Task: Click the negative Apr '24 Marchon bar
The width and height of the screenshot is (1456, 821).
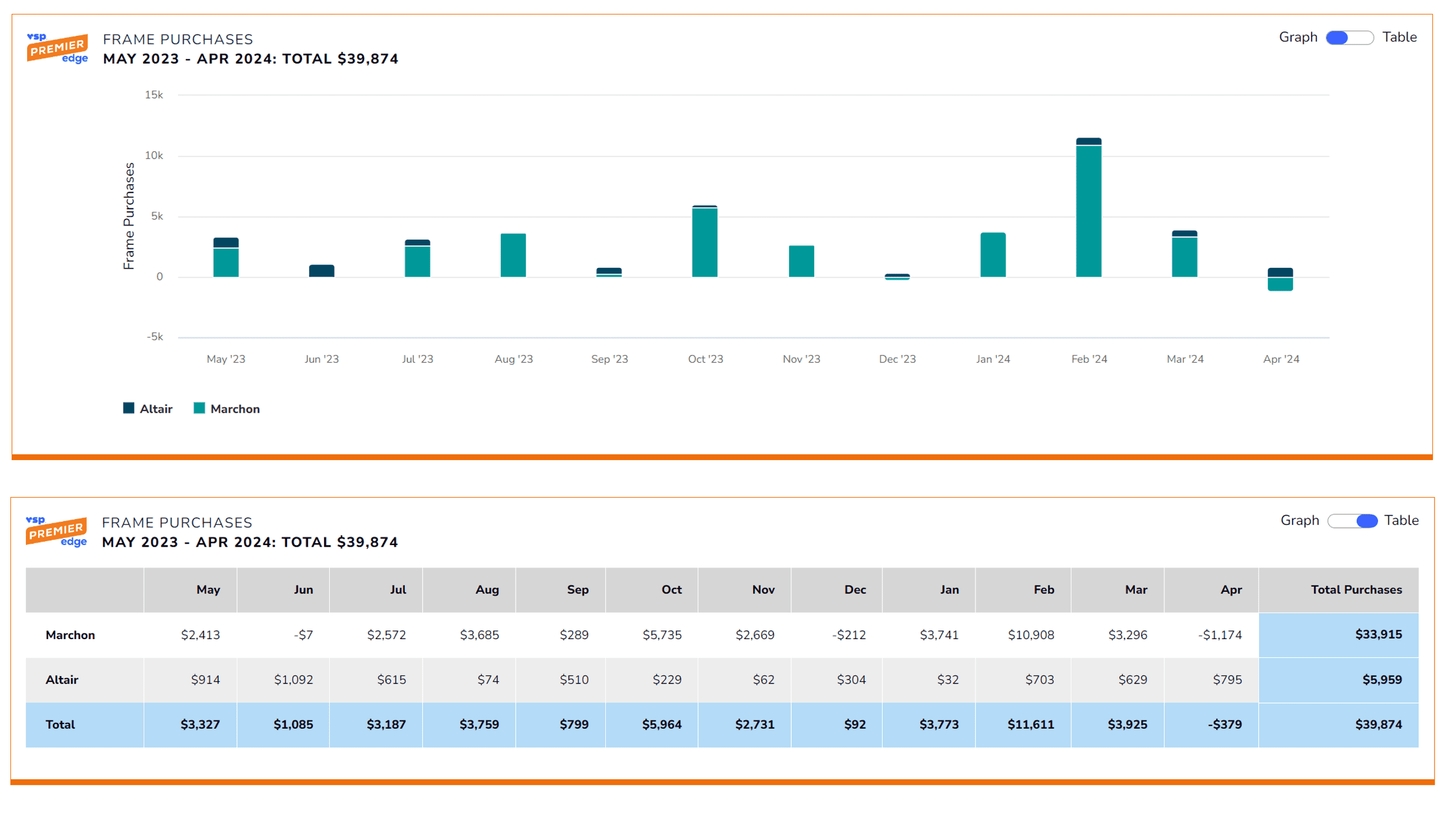Action: [x=1280, y=284]
